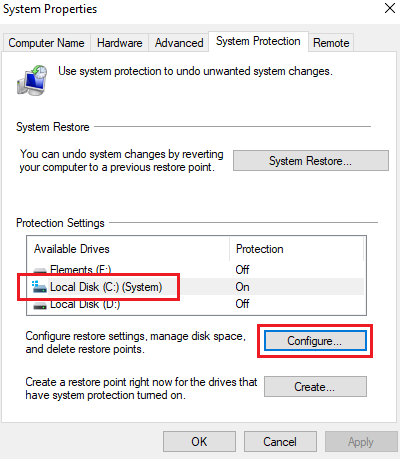Switch to the Computer Name tab
Screen dimensions: 400x459
(46, 43)
